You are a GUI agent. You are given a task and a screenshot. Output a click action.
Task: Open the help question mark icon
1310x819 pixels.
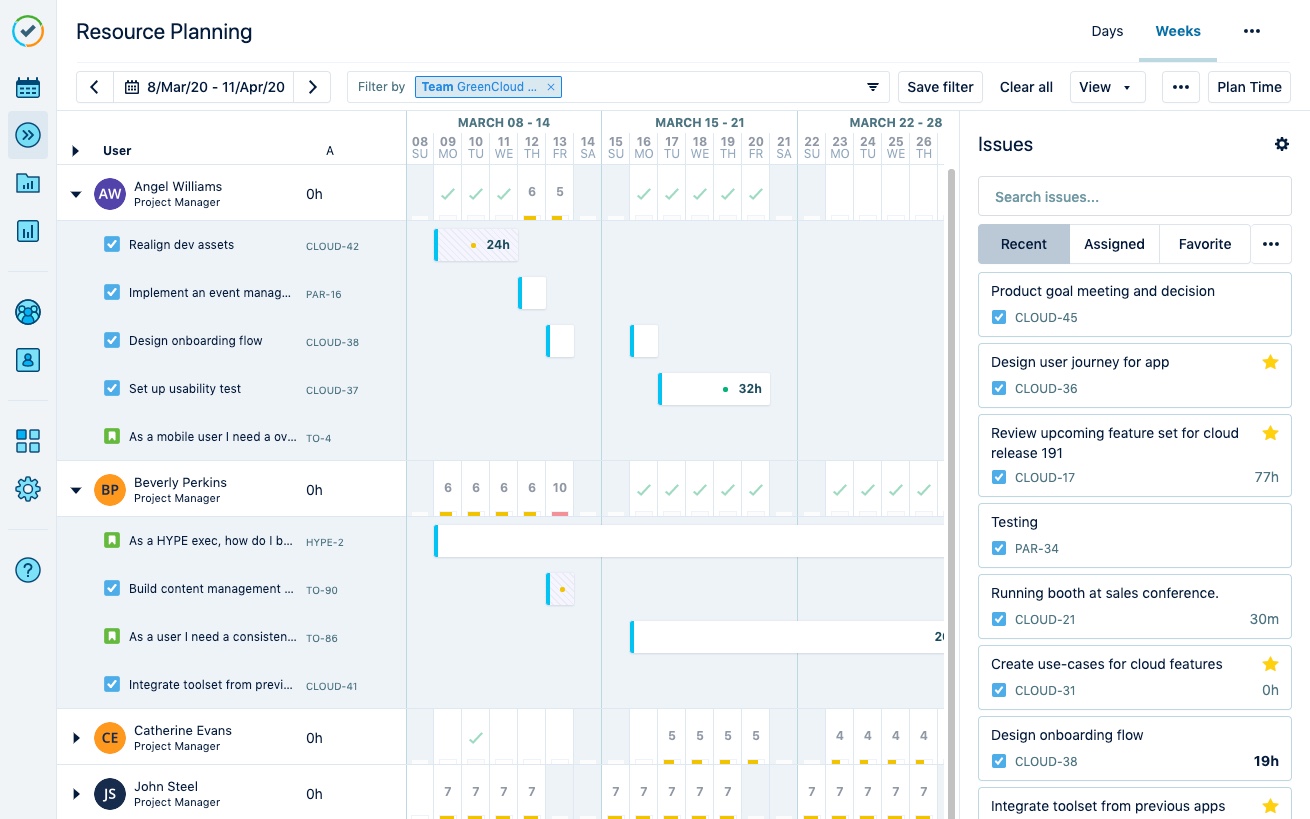(x=28, y=570)
